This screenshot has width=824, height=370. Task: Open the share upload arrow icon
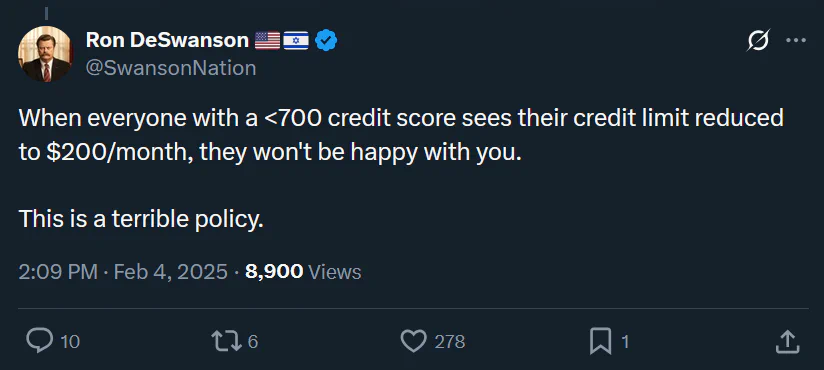[x=788, y=342]
